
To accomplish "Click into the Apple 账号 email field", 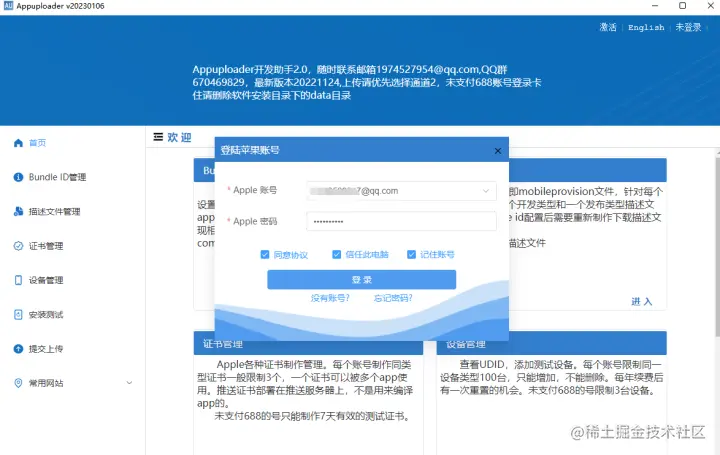I will click(x=401, y=191).
